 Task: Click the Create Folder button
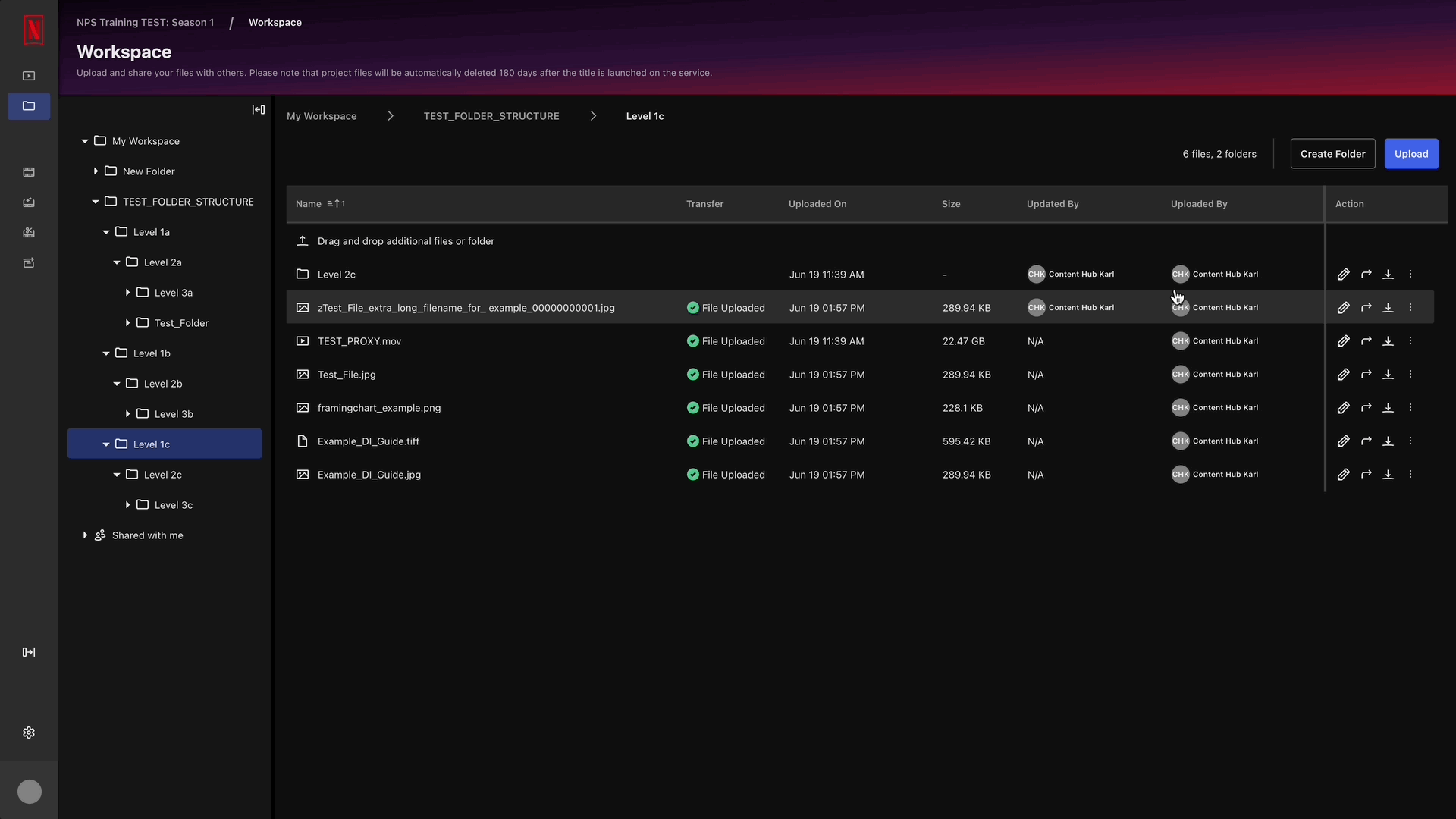click(x=1332, y=154)
